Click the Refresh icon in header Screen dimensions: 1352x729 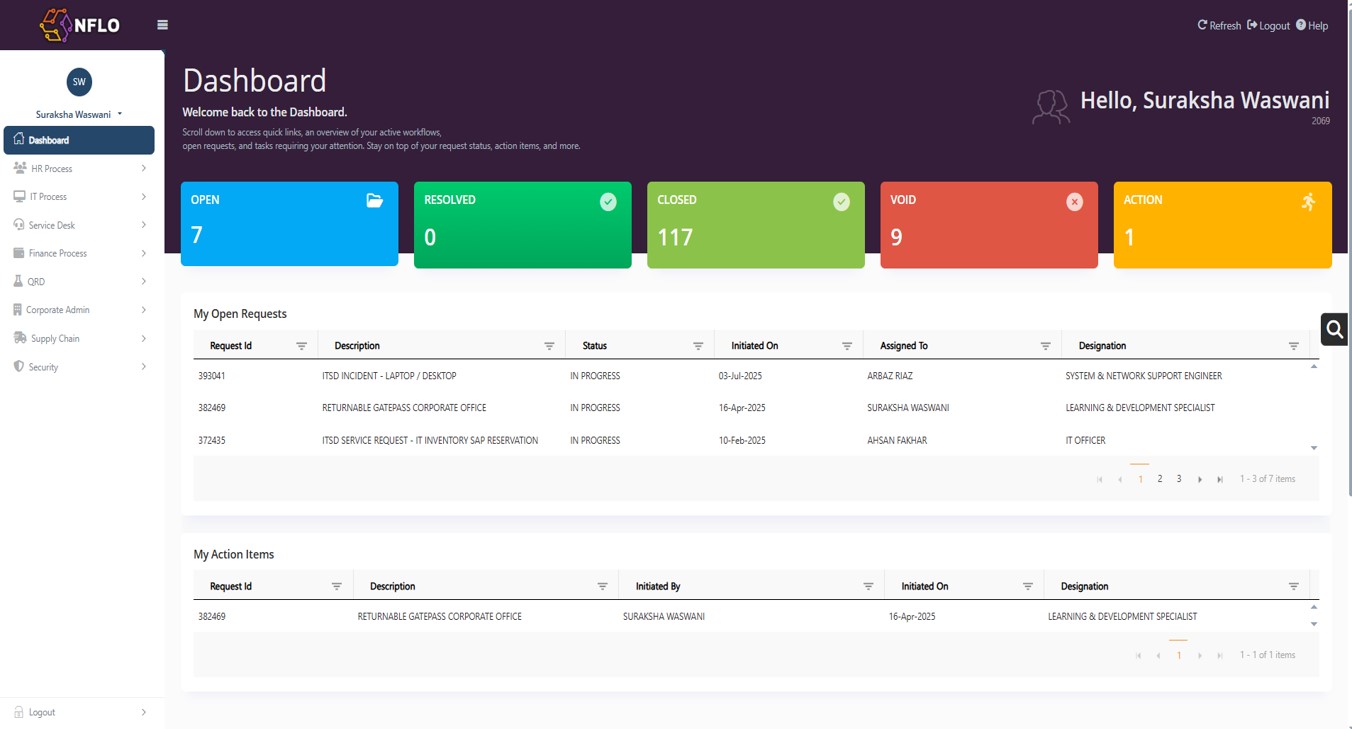click(x=1203, y=25)
